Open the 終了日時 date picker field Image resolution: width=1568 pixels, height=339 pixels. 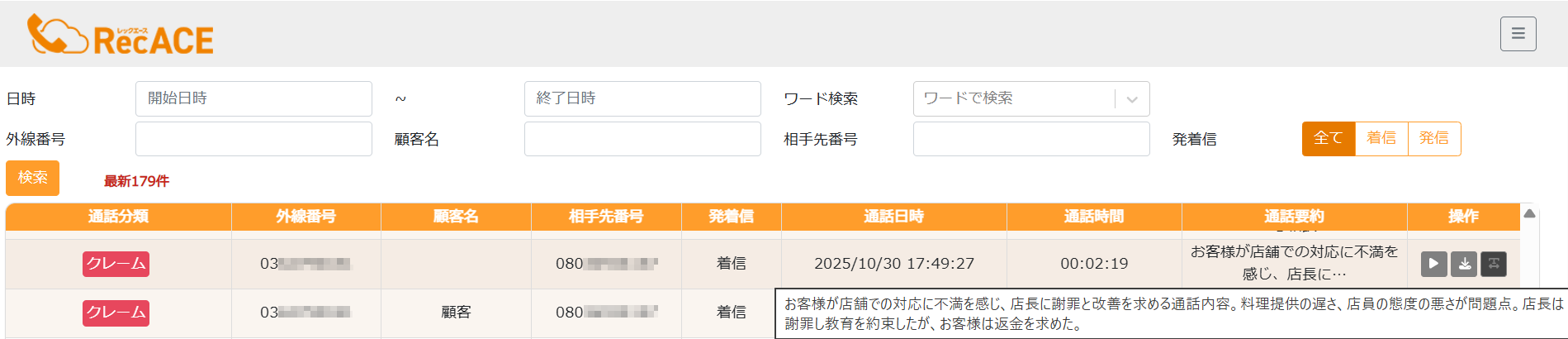point(642,99)
